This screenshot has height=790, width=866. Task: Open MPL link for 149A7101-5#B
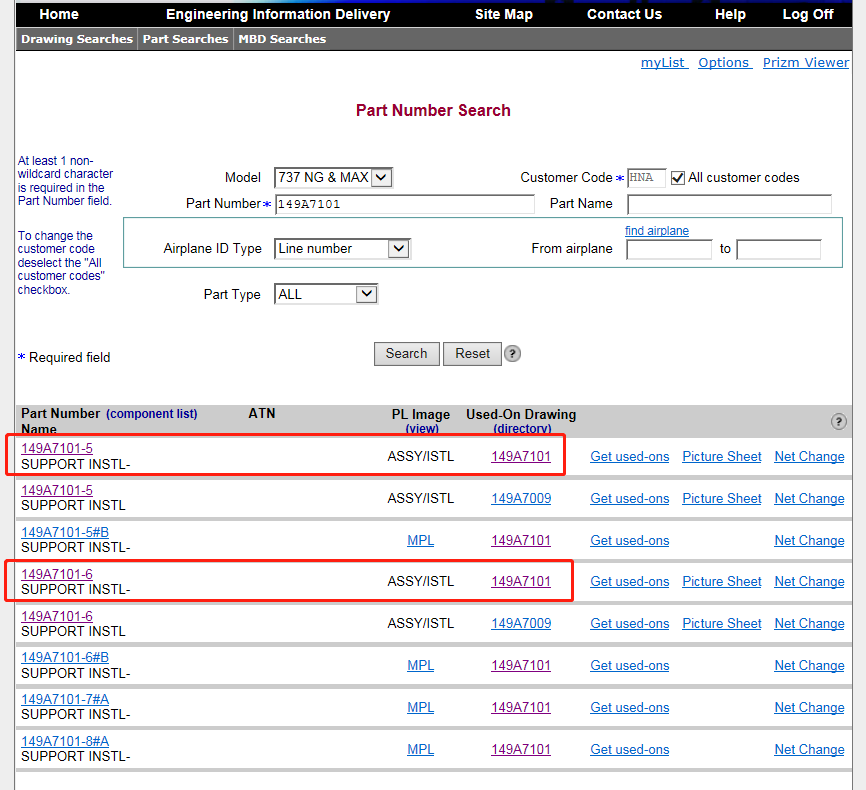(x=420, y=540)
